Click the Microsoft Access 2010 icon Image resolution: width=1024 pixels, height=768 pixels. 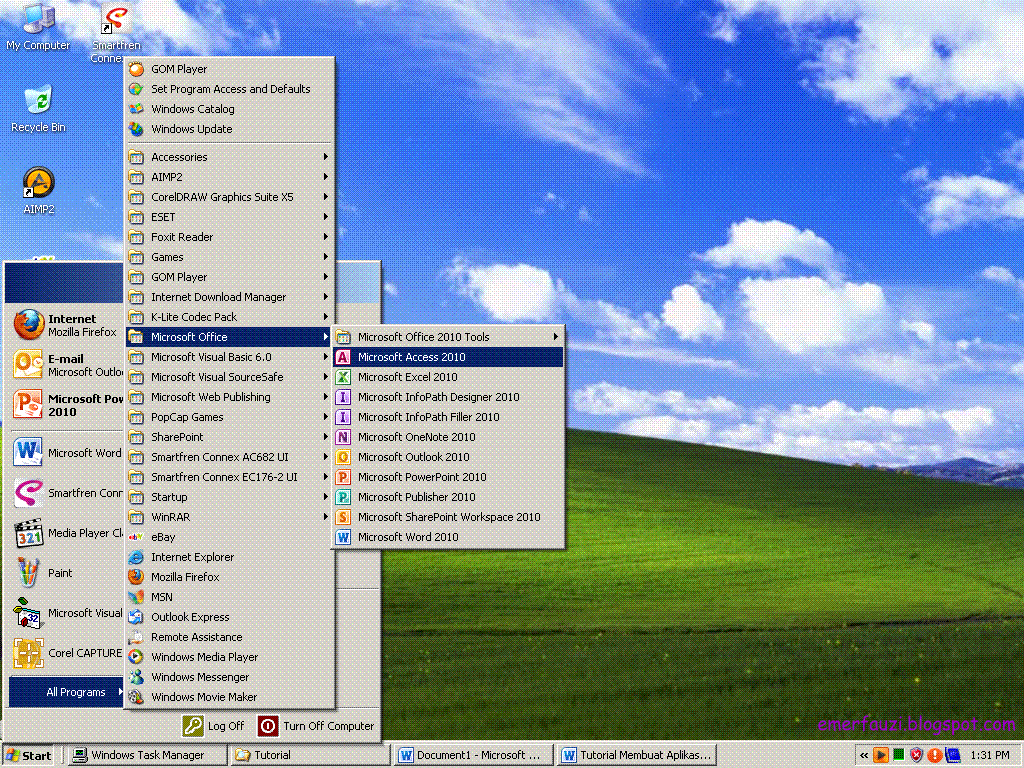click(x=343, y=357)
